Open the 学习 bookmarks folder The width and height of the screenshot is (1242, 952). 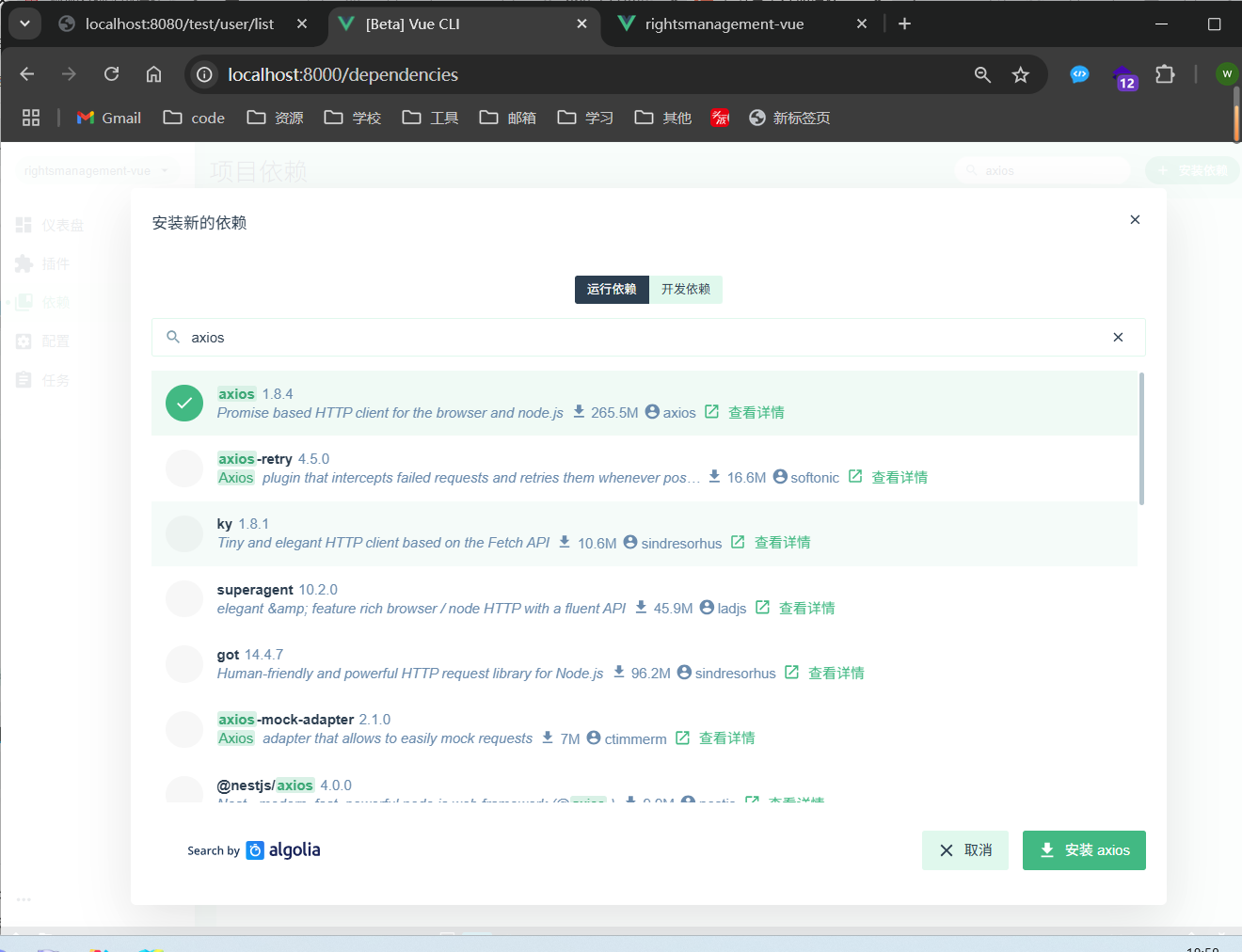(585, 118)
